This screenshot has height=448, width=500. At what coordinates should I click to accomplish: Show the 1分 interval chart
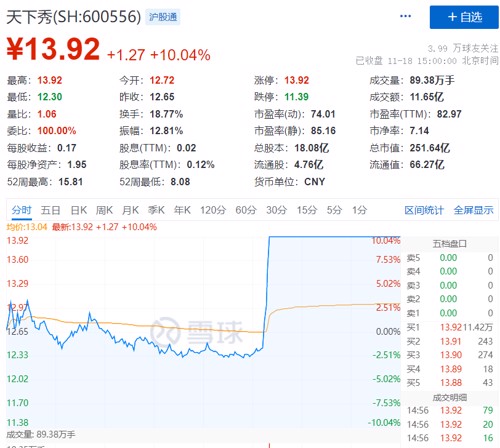360,210
